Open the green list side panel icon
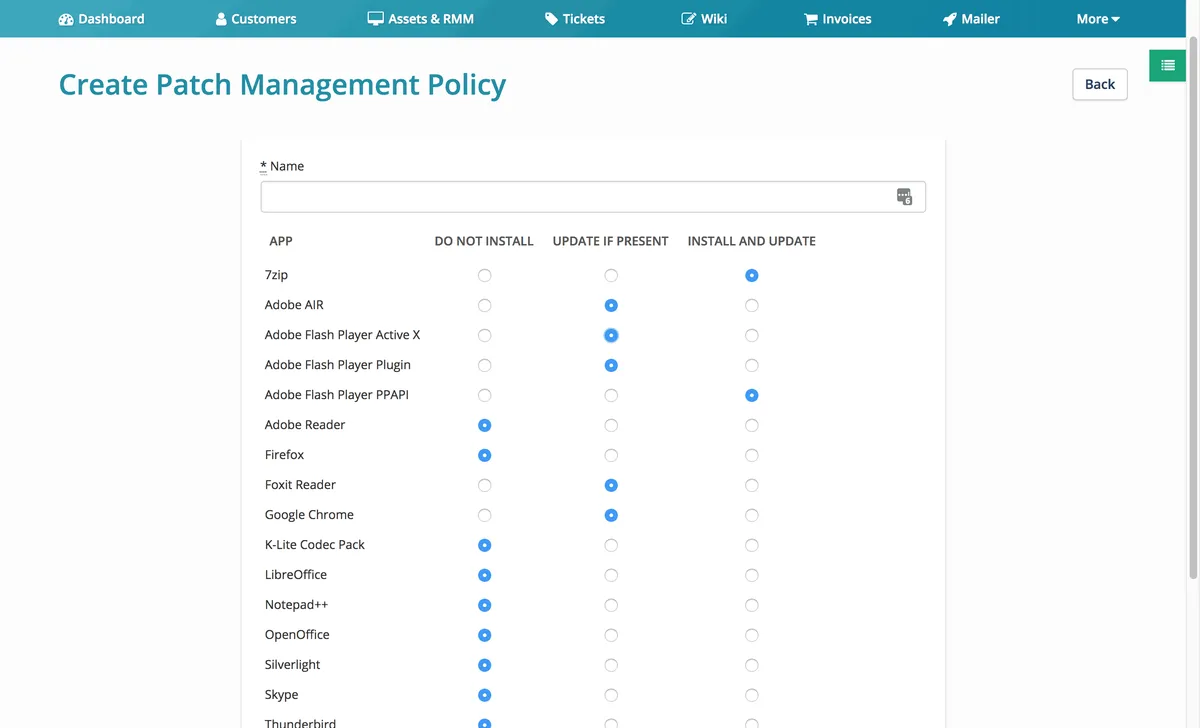Image resolution: width=1200 pixels, height=728 pixels. point(1167,65)
